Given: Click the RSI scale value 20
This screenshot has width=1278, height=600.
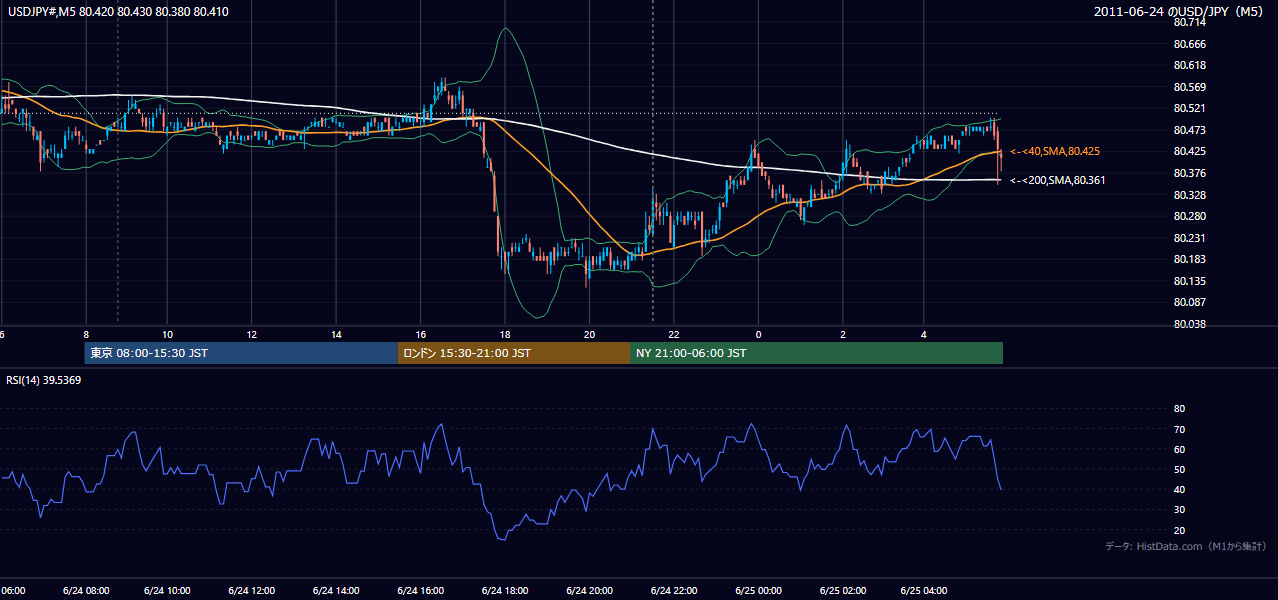Looking at the screenshot, I should point(1179,530).
